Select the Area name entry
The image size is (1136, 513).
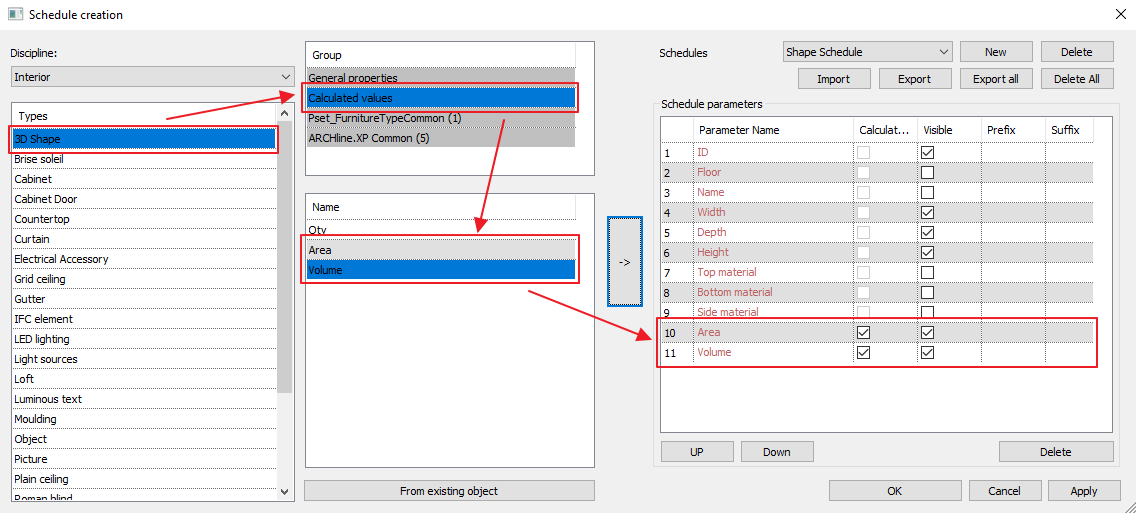pos(440,250)
